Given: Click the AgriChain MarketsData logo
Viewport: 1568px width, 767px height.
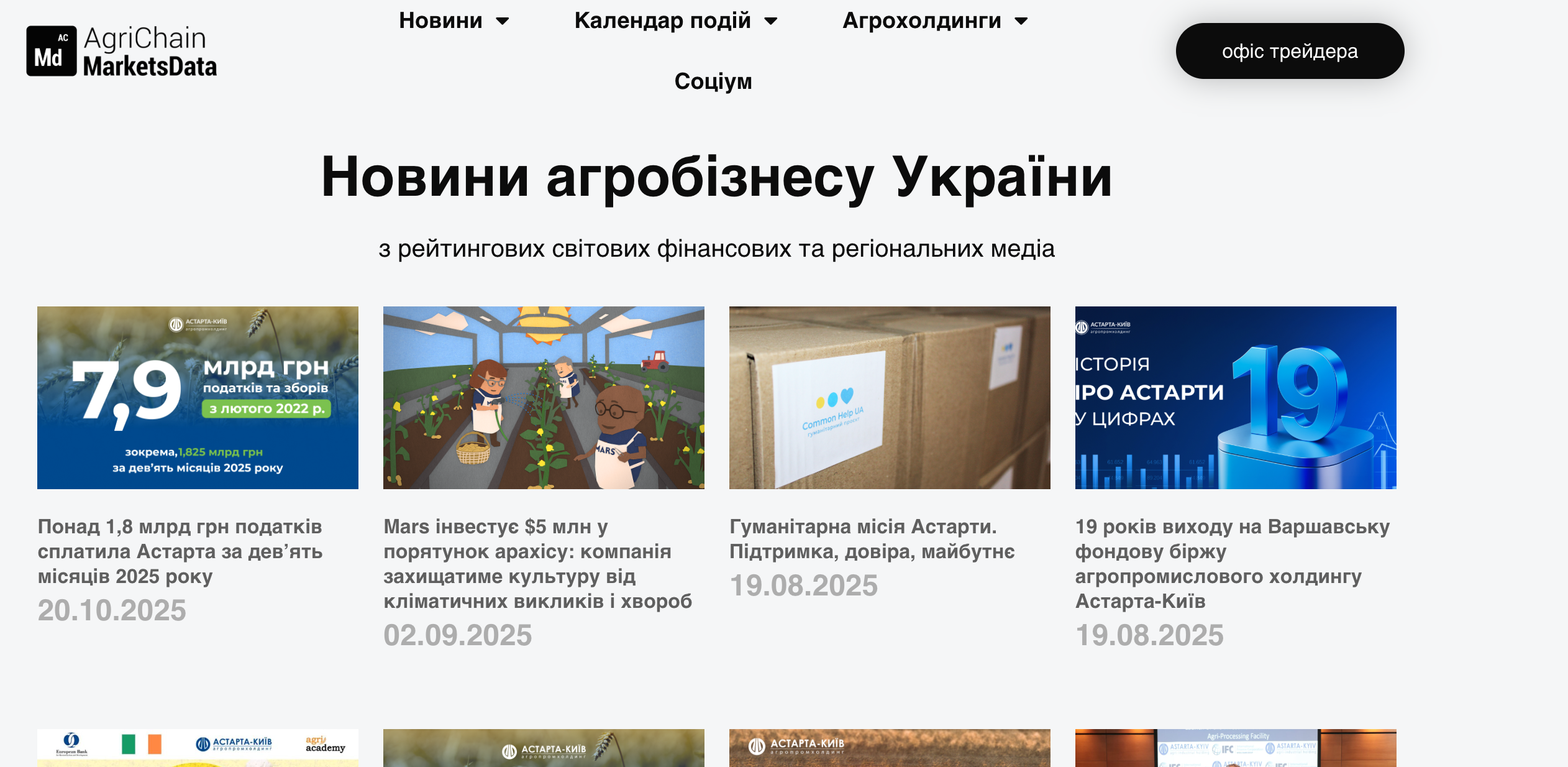Looking at the screenshot, I should pos(122,52).
